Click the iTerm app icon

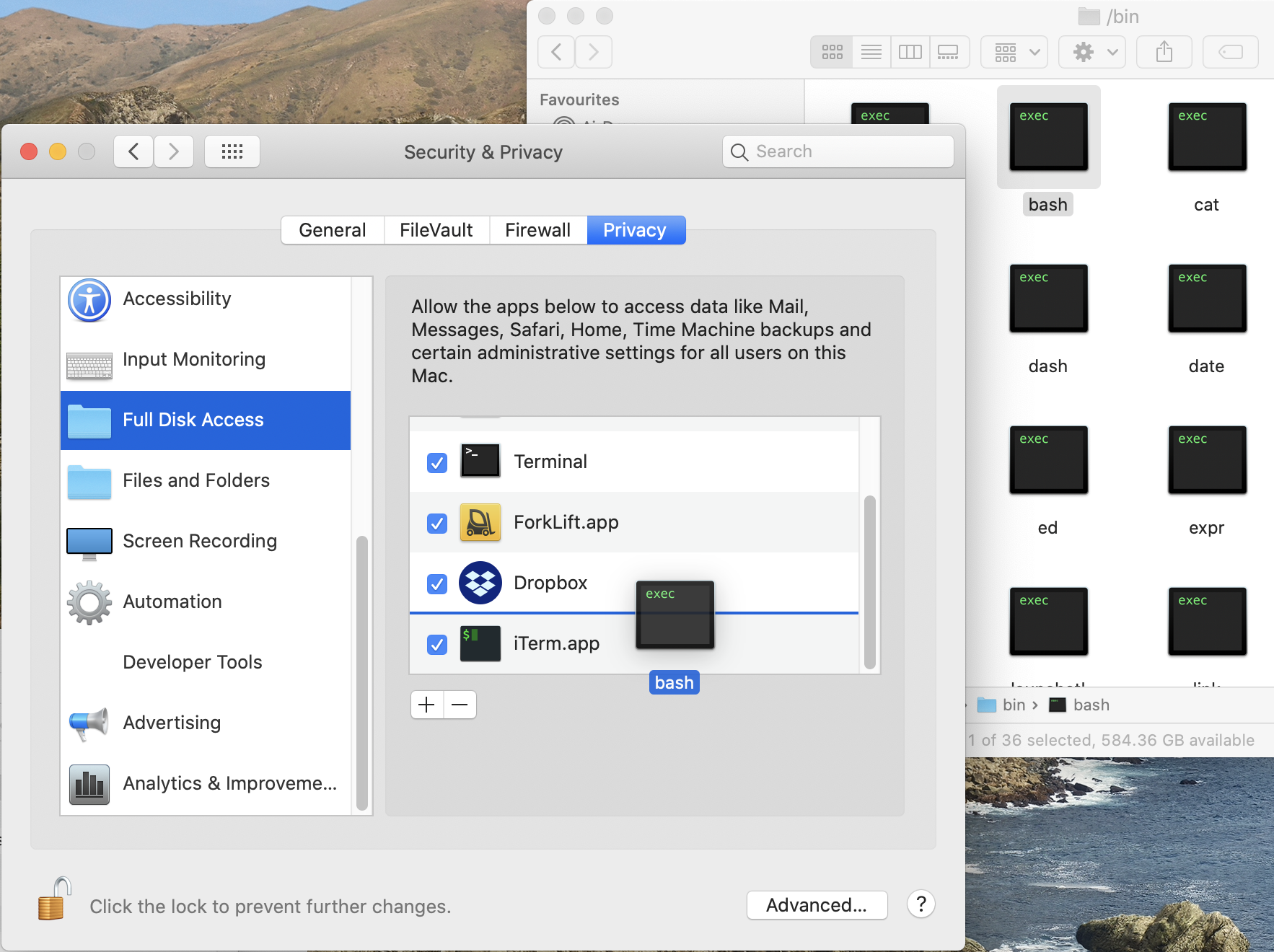point(480,643)
